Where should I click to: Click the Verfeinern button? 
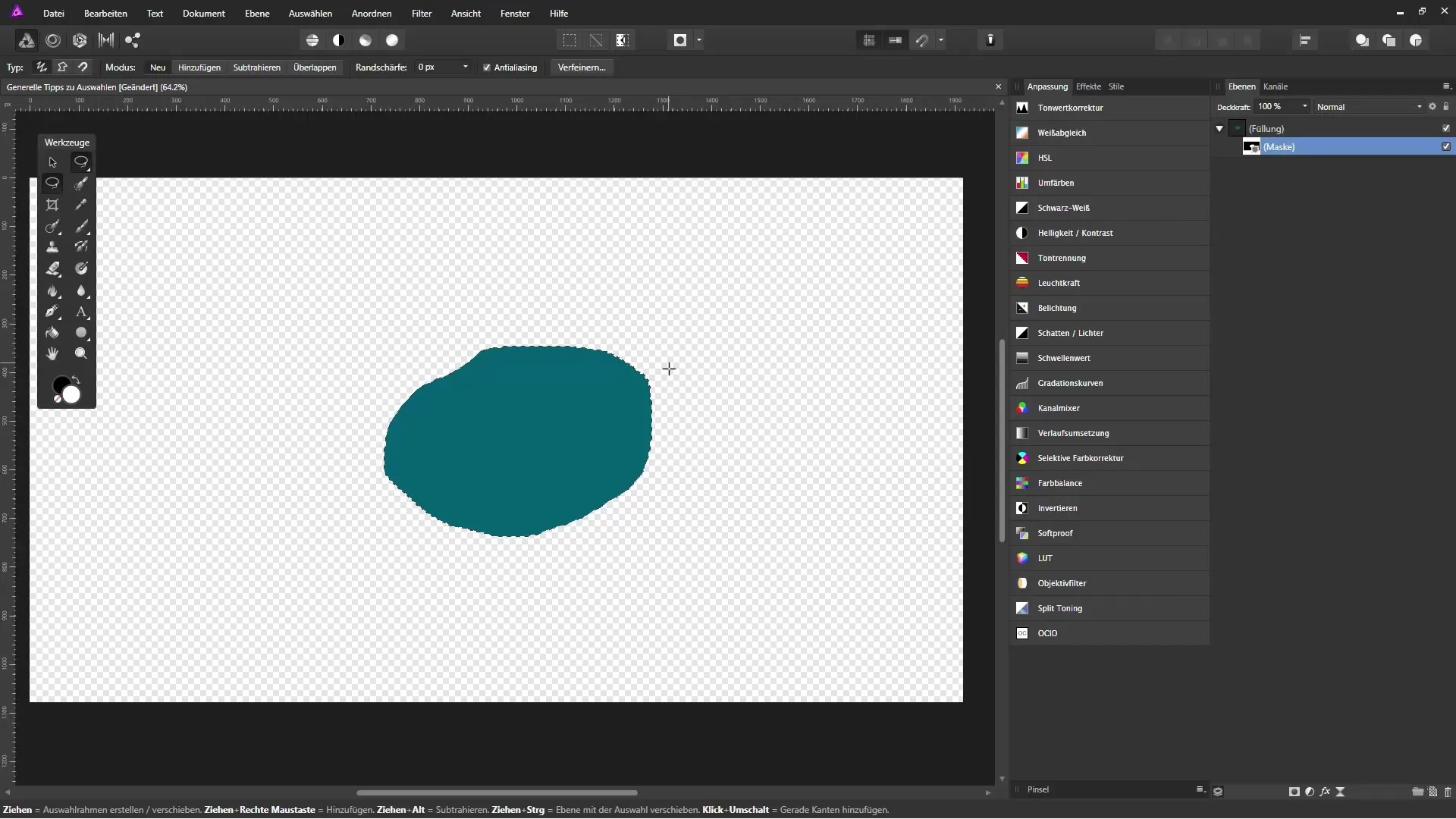click(x=582, y=67)
